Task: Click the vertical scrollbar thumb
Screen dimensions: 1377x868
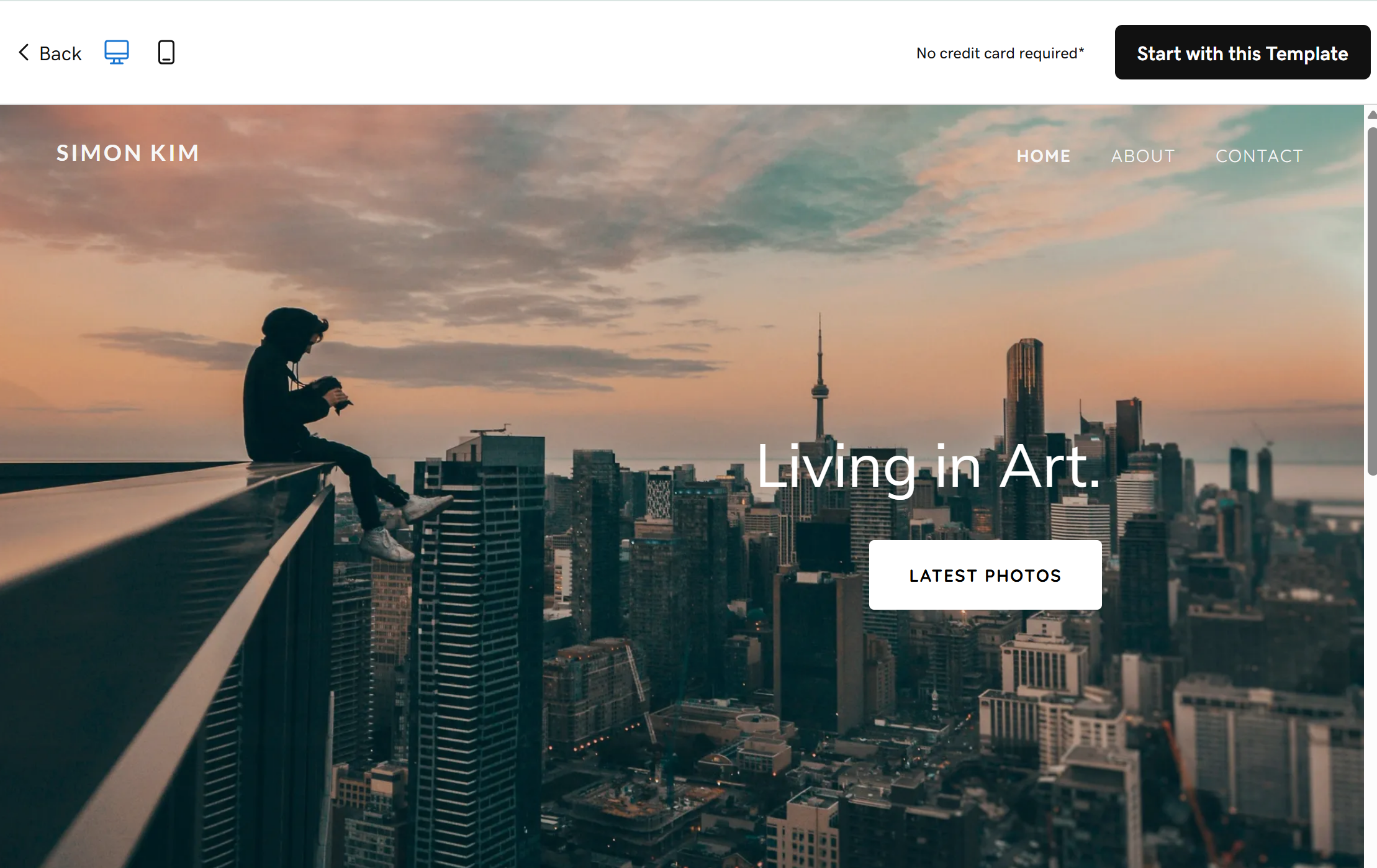Action: point(1372,302)
